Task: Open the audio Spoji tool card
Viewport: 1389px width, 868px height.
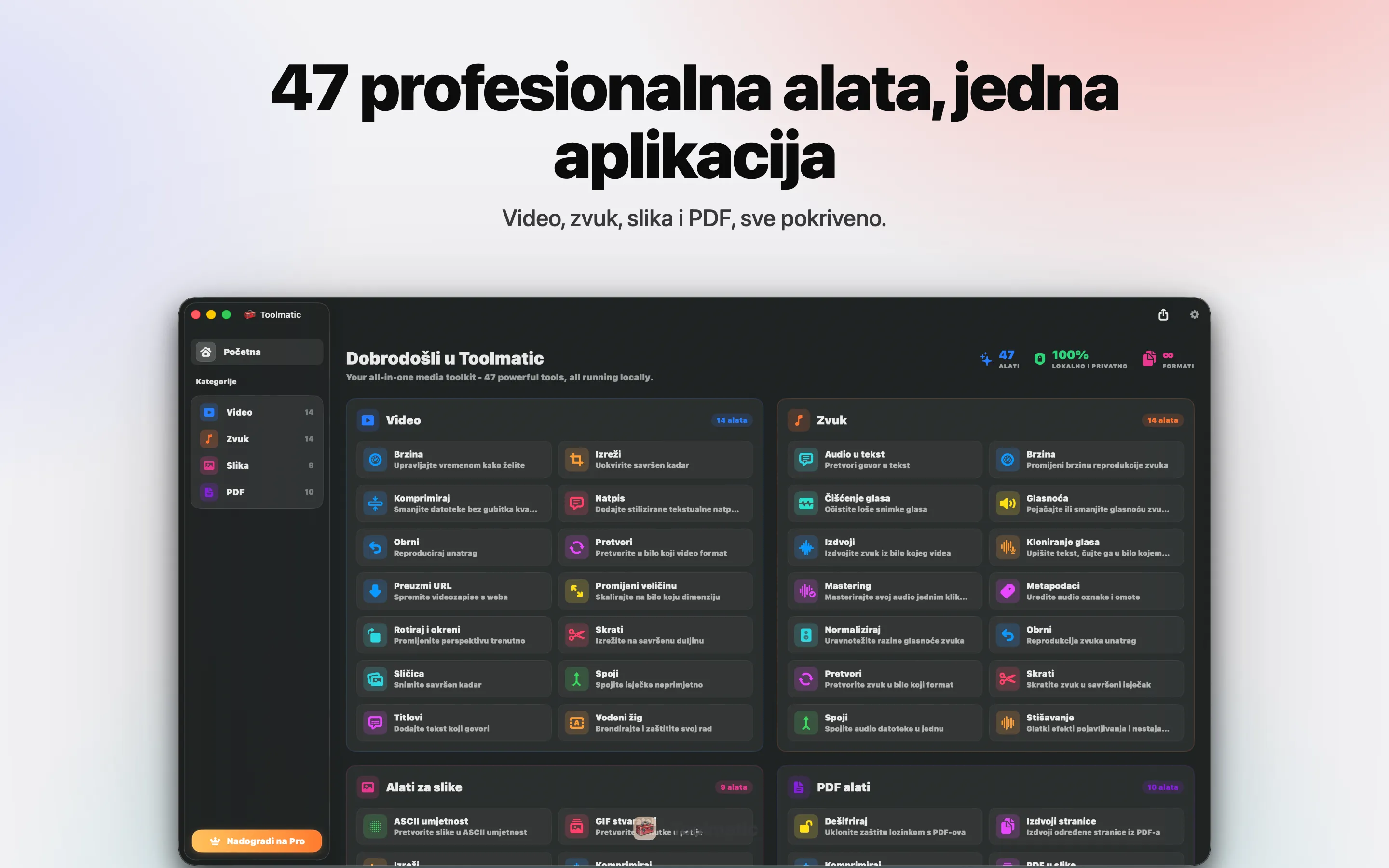Action: (885, 723)
